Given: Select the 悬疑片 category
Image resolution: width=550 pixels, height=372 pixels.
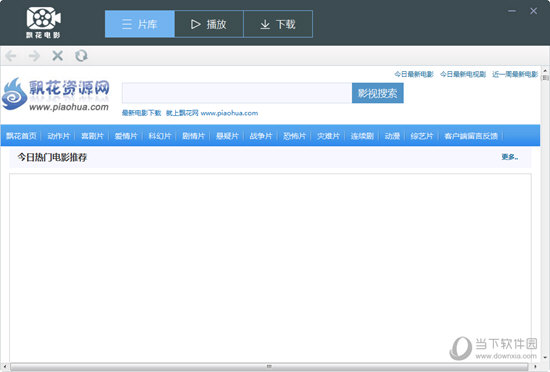Looking at the screenshot, I should [x=227, y=136].
